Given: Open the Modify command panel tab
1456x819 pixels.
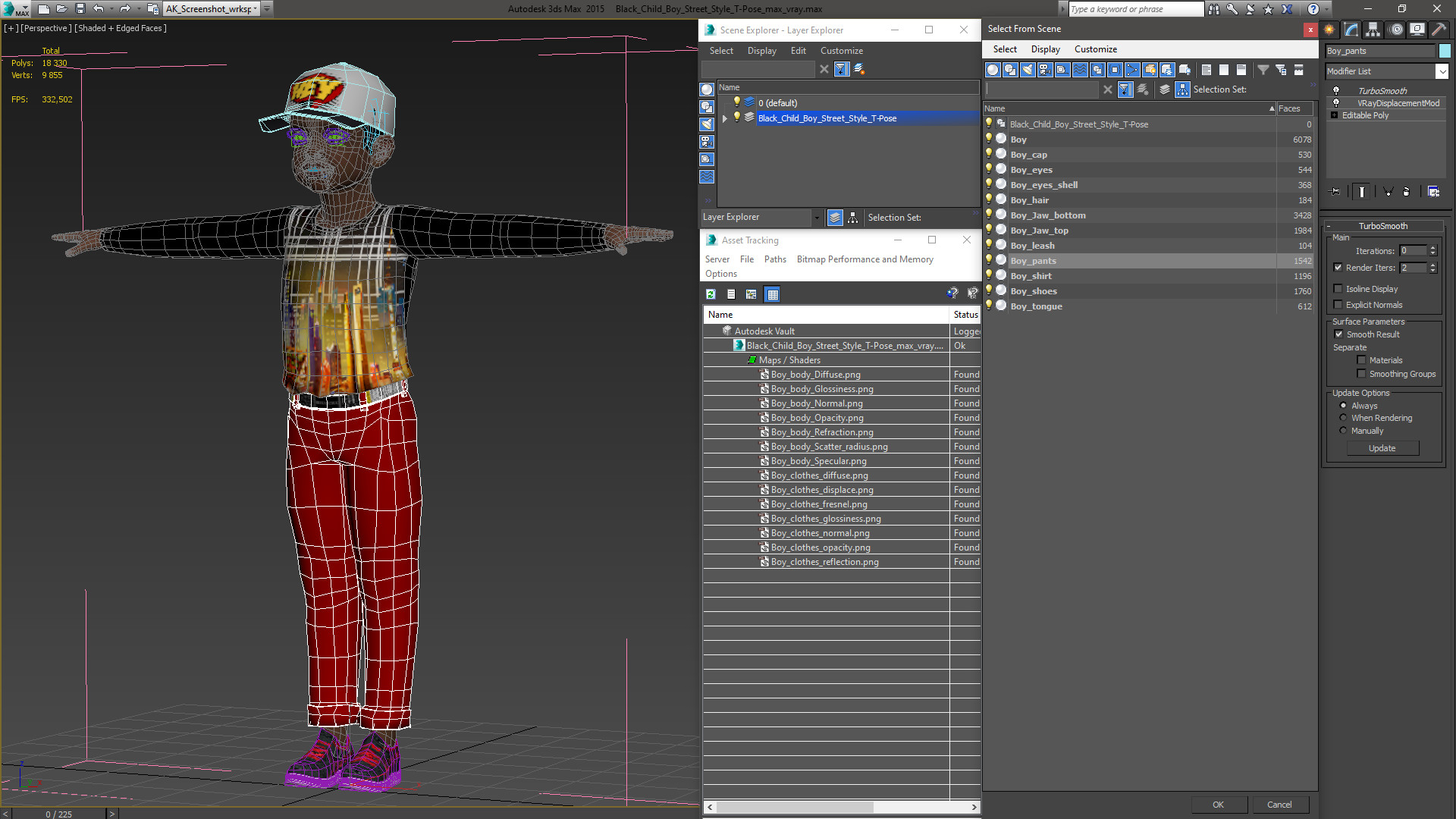Looking at the screenshot, I should tap(1351, 30).
